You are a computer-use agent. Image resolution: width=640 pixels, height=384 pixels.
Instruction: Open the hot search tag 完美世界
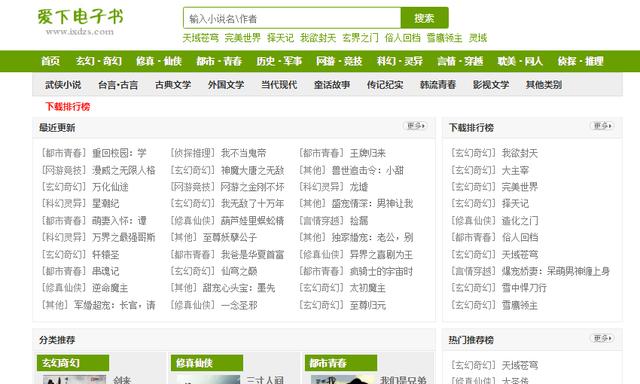(x=242, y=38)
